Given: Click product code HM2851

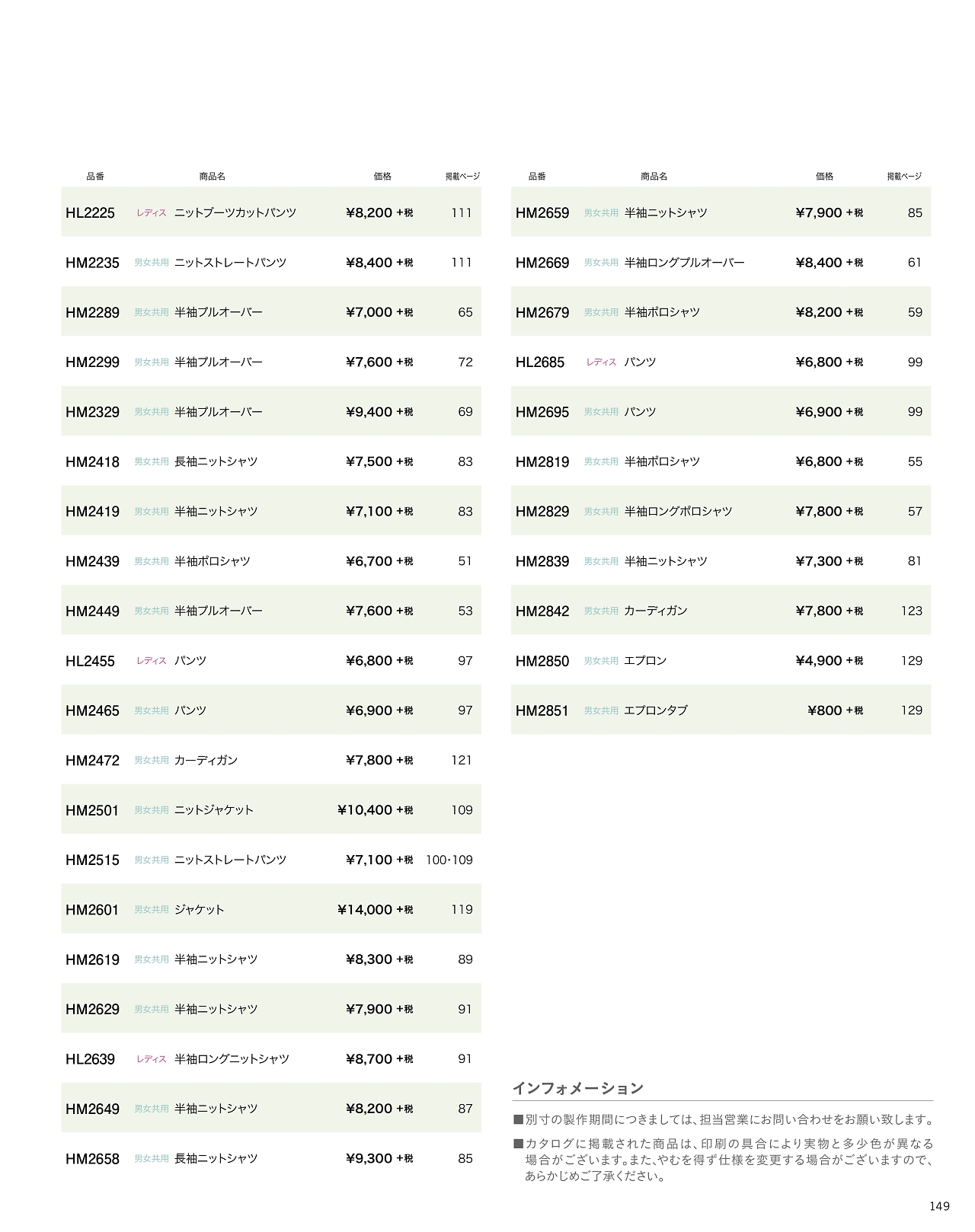Looking at the screenshot, I should click(x=542, y=711).
